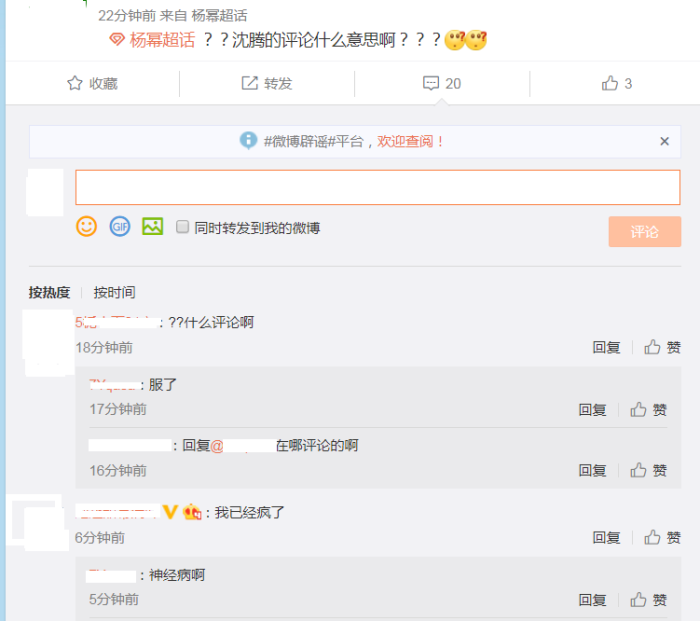Click the image upload icon
Screen dimensions: 700x621
153,226
